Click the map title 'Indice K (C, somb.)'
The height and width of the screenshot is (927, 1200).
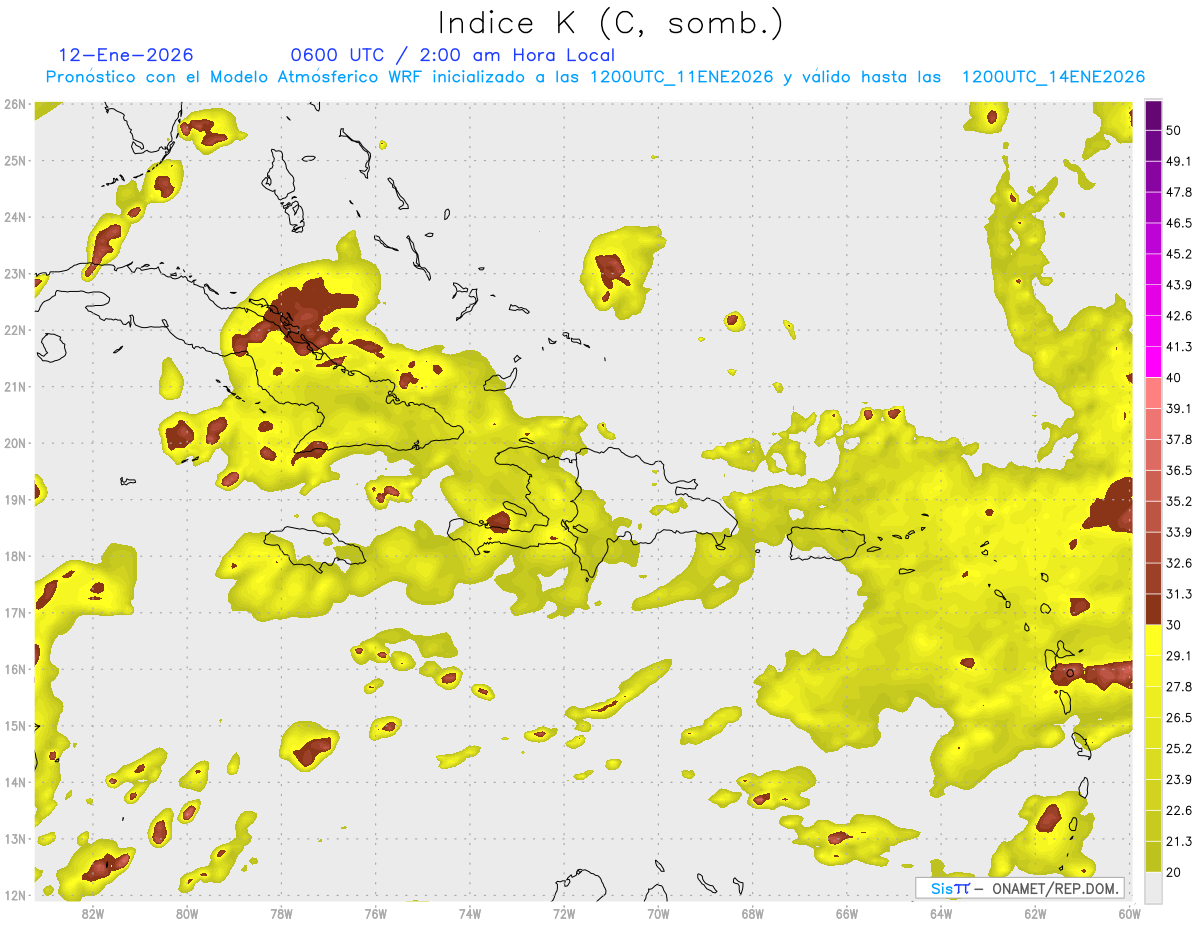(611, 23)
